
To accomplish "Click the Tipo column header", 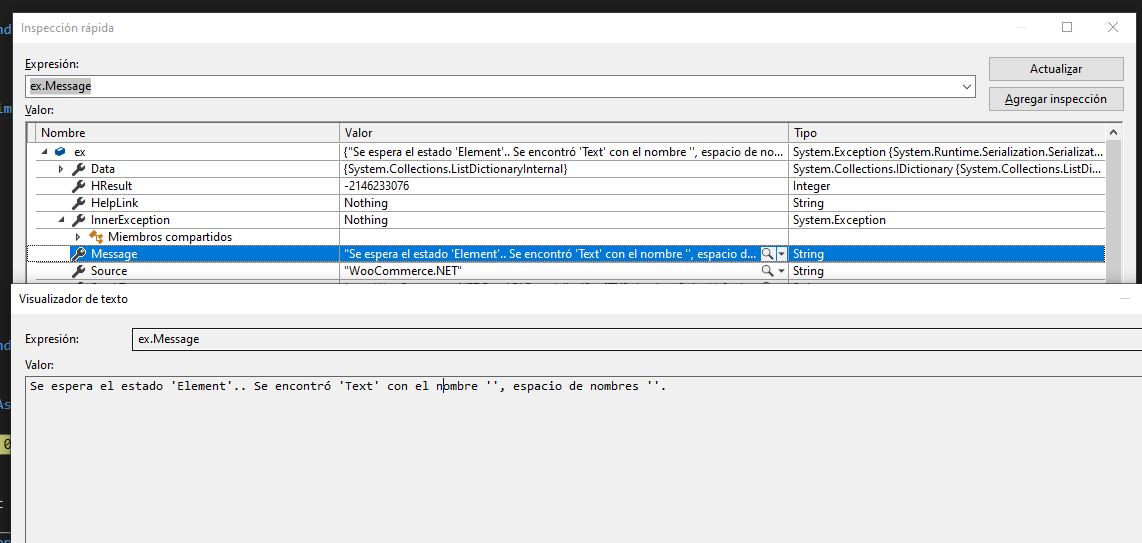I will (x=947, y=133).
